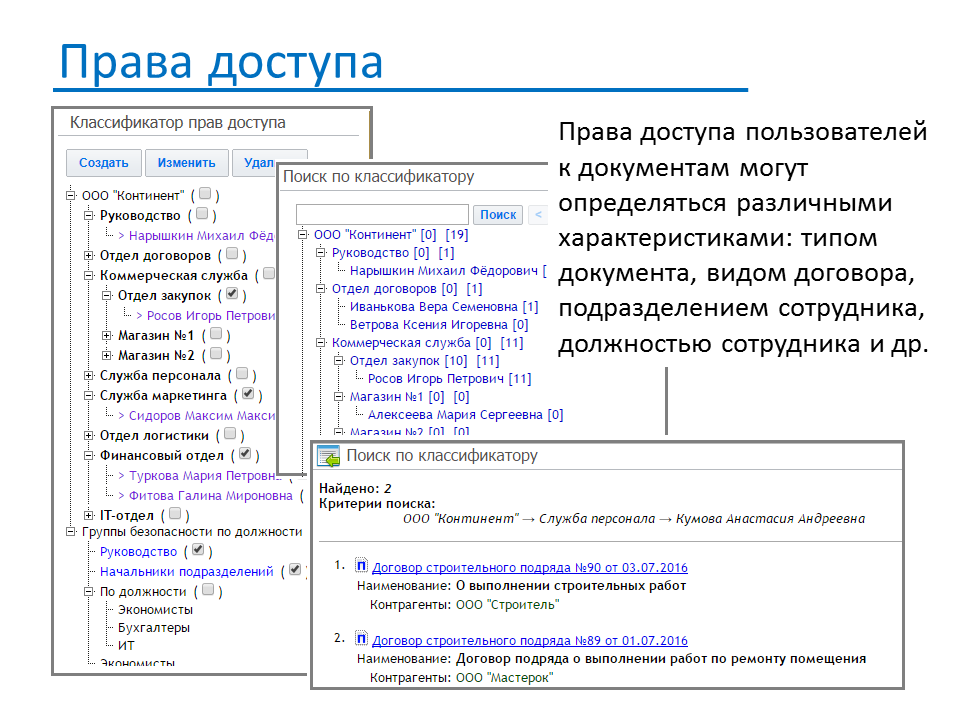
Task: Click the Создать button
Action: (103, 163)
